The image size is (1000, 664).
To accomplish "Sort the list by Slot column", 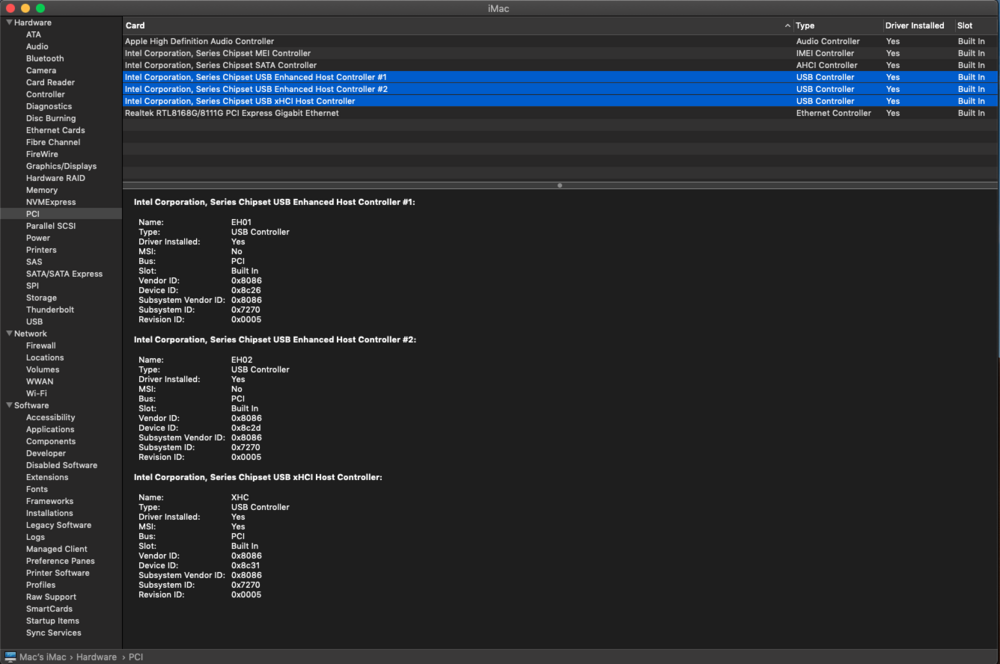I will point(964,26).
